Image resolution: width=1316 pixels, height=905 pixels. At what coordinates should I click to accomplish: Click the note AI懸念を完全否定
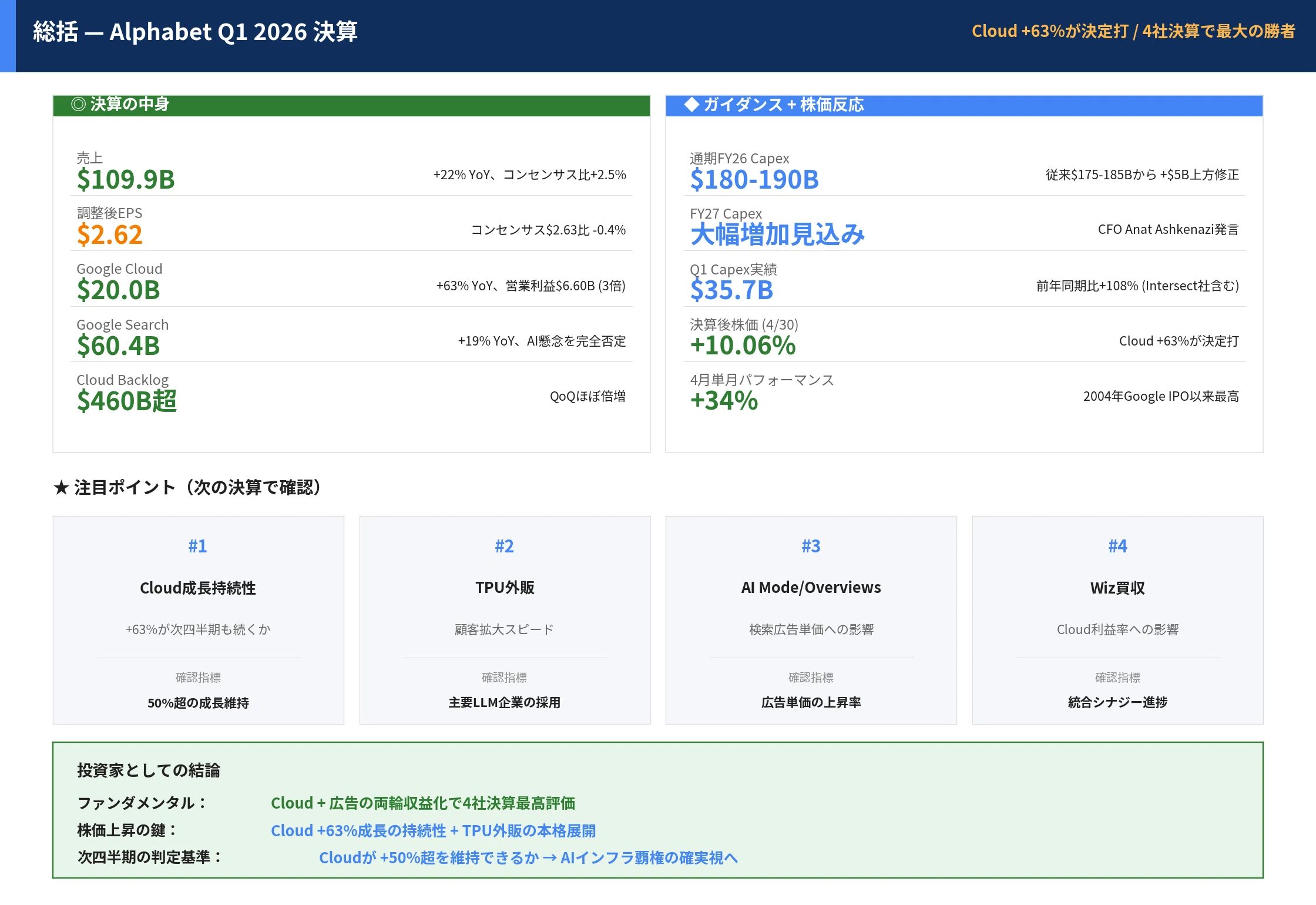point(576,341)
